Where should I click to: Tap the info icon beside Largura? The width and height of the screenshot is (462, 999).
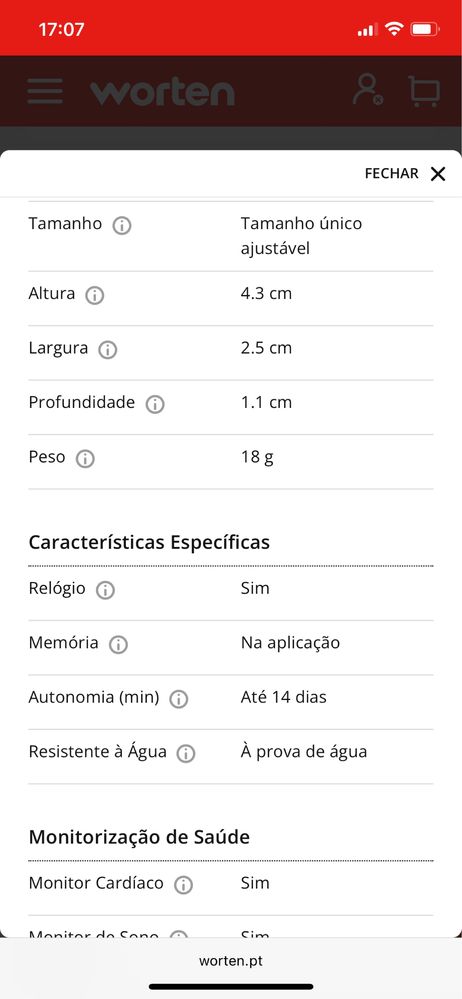coord(108,350)
